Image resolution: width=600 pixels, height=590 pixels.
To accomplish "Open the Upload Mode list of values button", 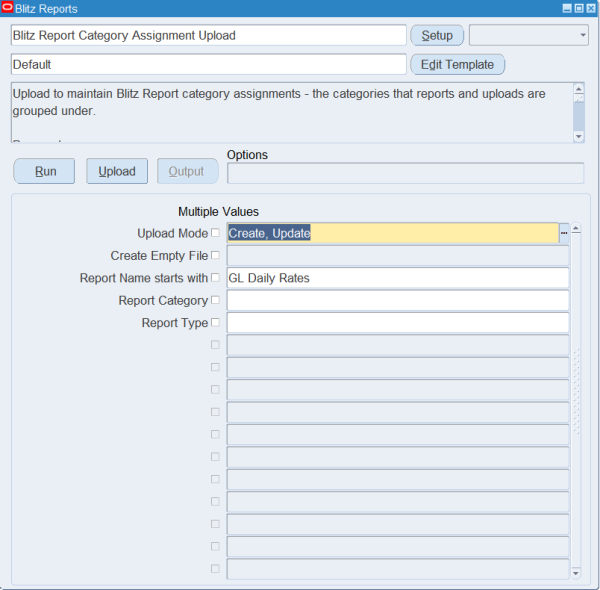I will point(564,233).
